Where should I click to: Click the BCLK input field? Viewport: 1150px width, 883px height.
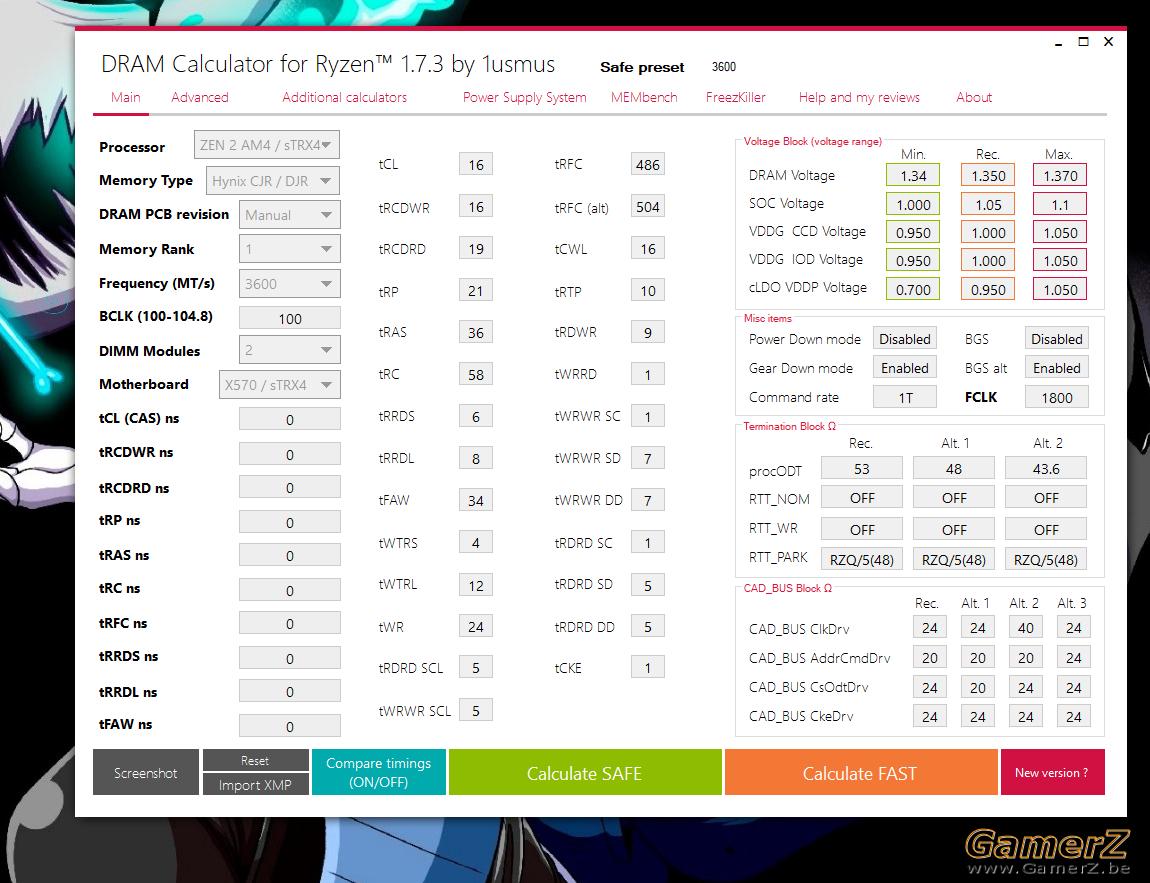click(x=290, y=318)
